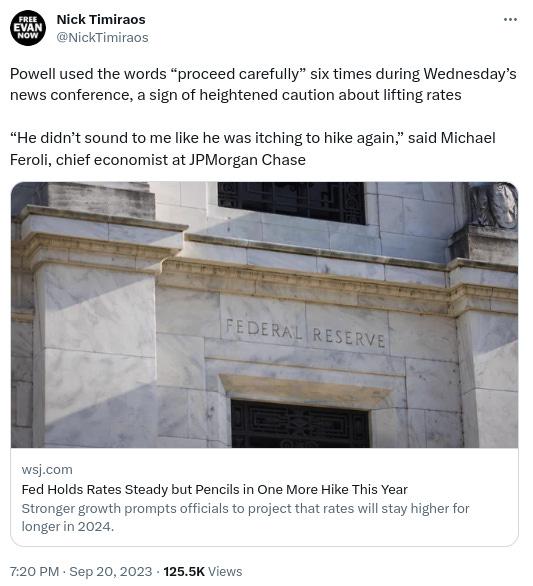Viewport: 533px width, 586px height.
Task: Click the lower dark window in the photo
Action: click(300, 423)
